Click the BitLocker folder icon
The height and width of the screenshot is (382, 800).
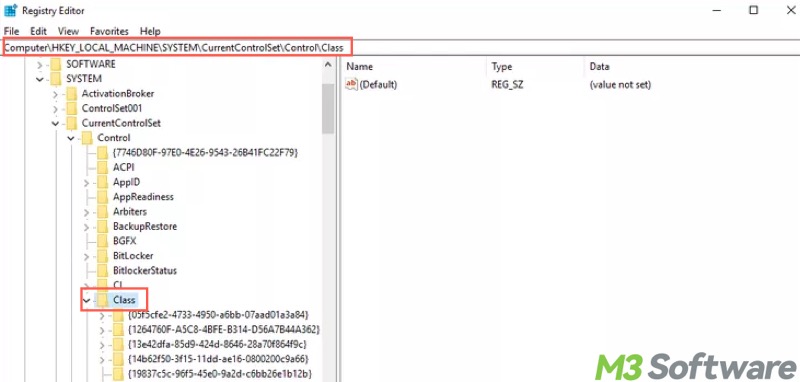[103, 256]
